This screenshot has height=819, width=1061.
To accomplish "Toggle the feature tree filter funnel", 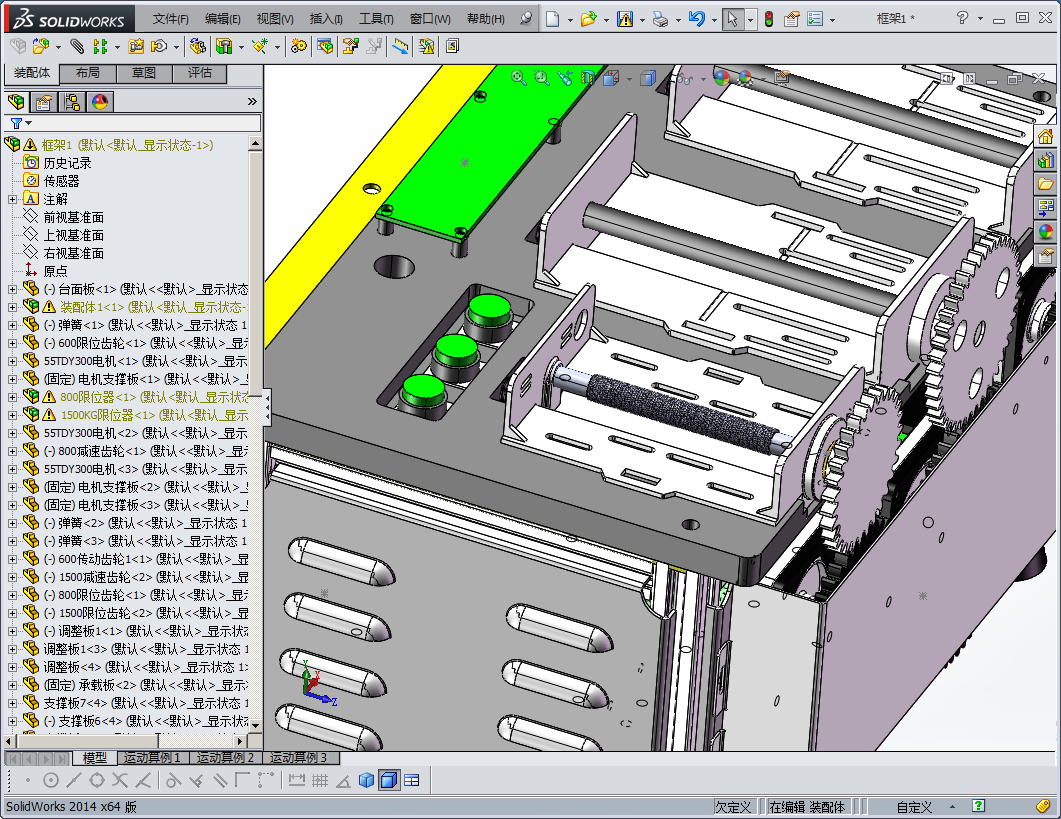I will [16, 123].
